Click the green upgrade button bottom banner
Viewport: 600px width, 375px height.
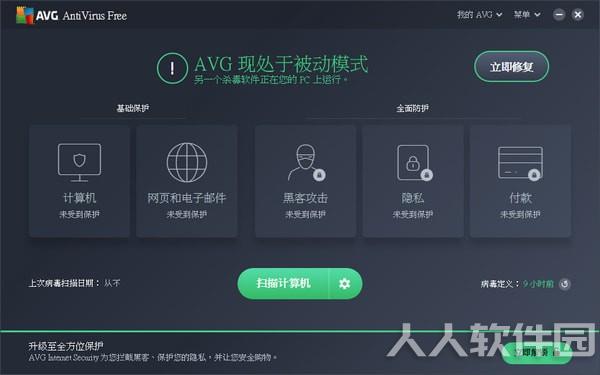click(537, 353)
